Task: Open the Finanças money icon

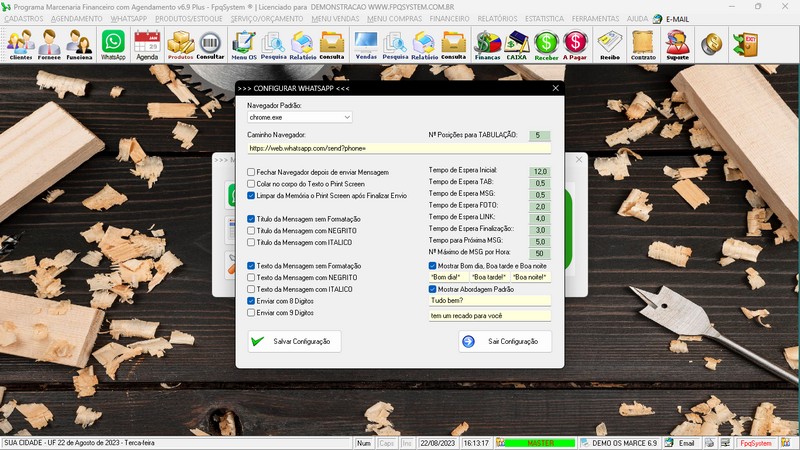Action: pos(487,45)
